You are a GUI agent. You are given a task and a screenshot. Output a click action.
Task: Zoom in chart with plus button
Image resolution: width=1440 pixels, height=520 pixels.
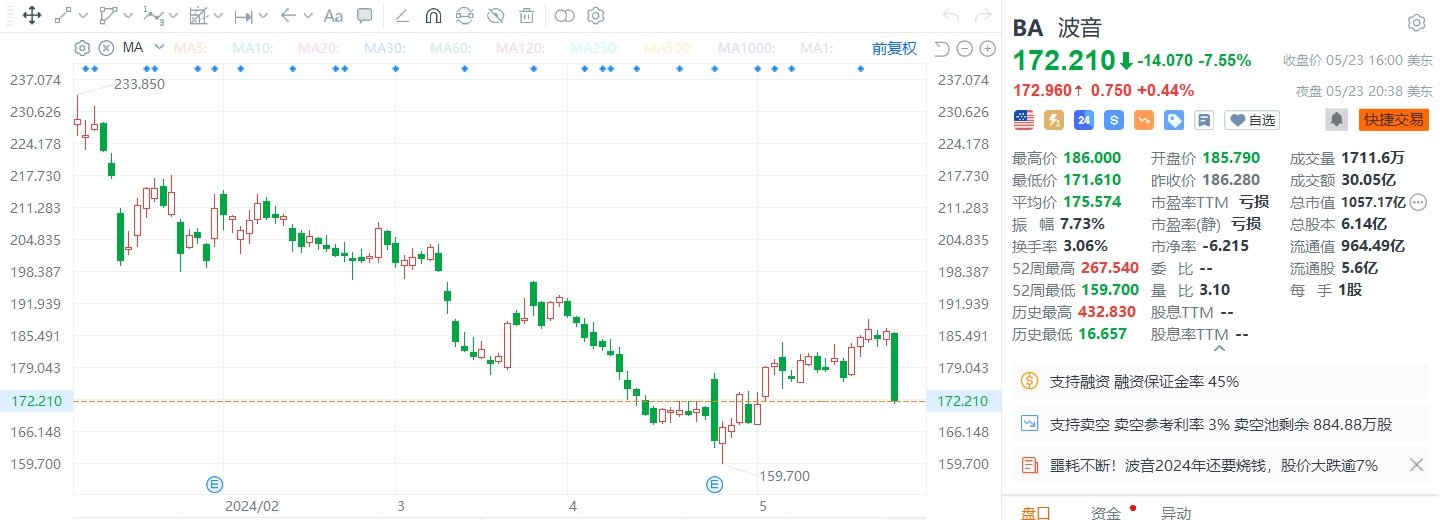coord(987,49)
